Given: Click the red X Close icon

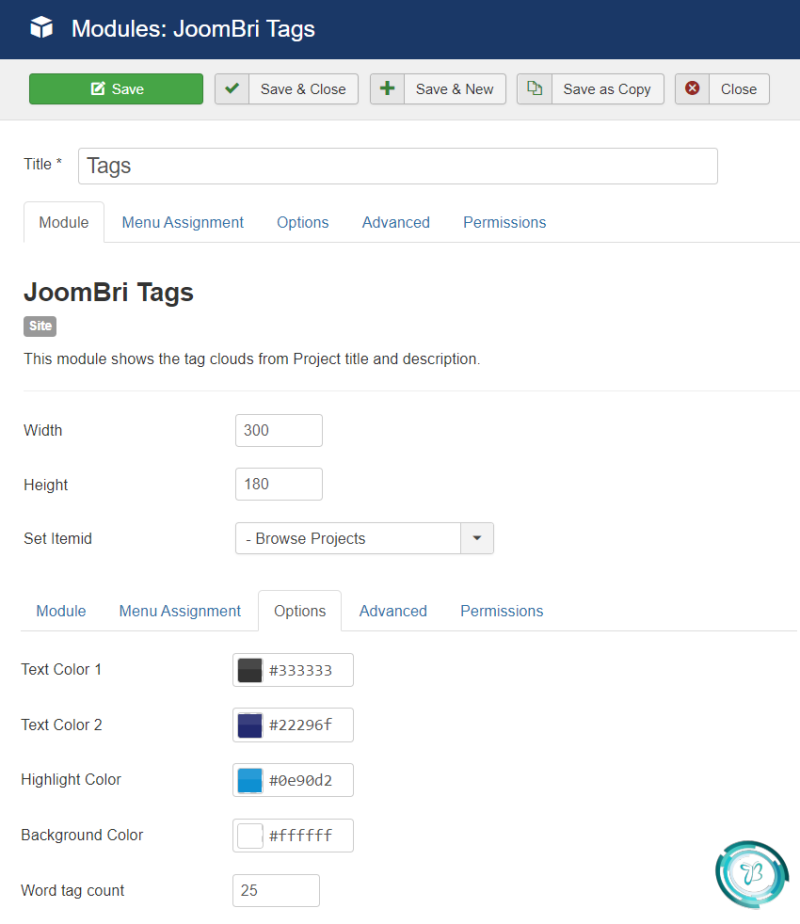Looking at the screenshot, I should [692, 88].
